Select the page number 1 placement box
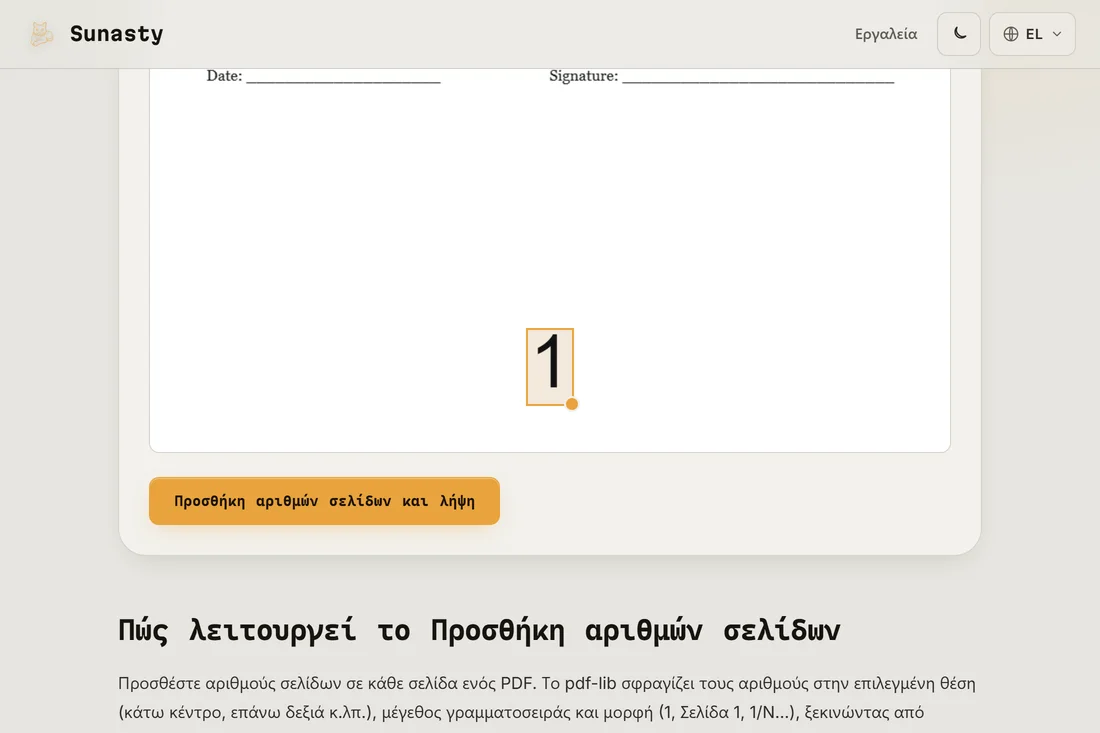1100x733 pixels. pyautogui.click(x=550, y=367)
